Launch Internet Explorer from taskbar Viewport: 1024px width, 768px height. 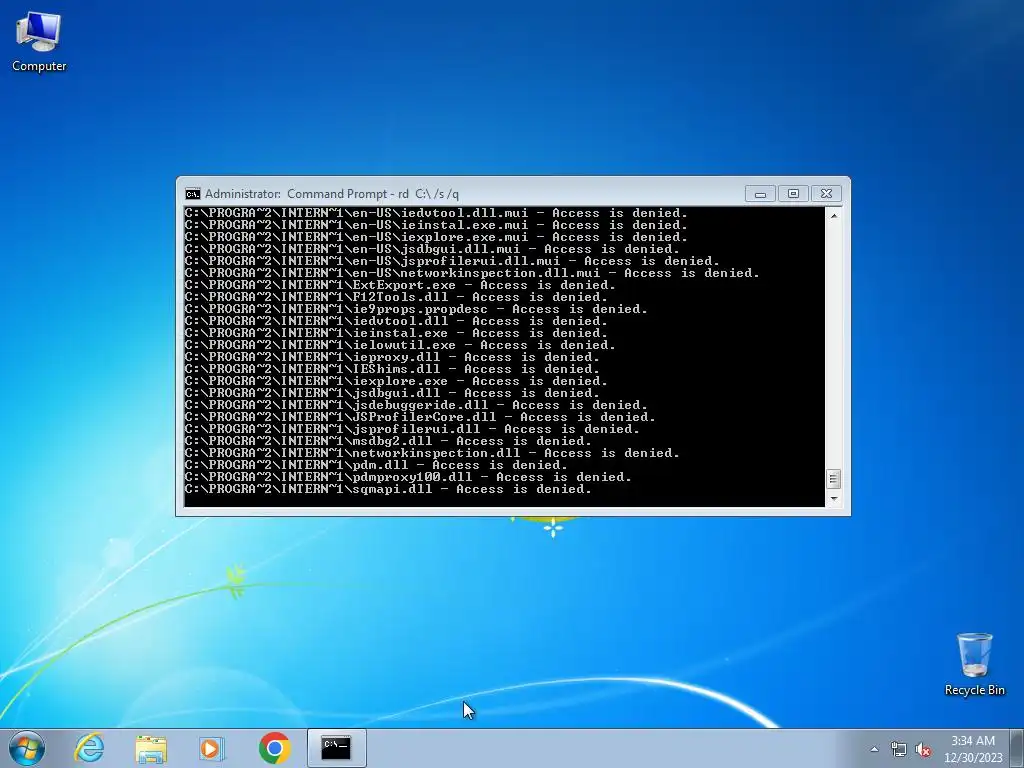[89, 748]
